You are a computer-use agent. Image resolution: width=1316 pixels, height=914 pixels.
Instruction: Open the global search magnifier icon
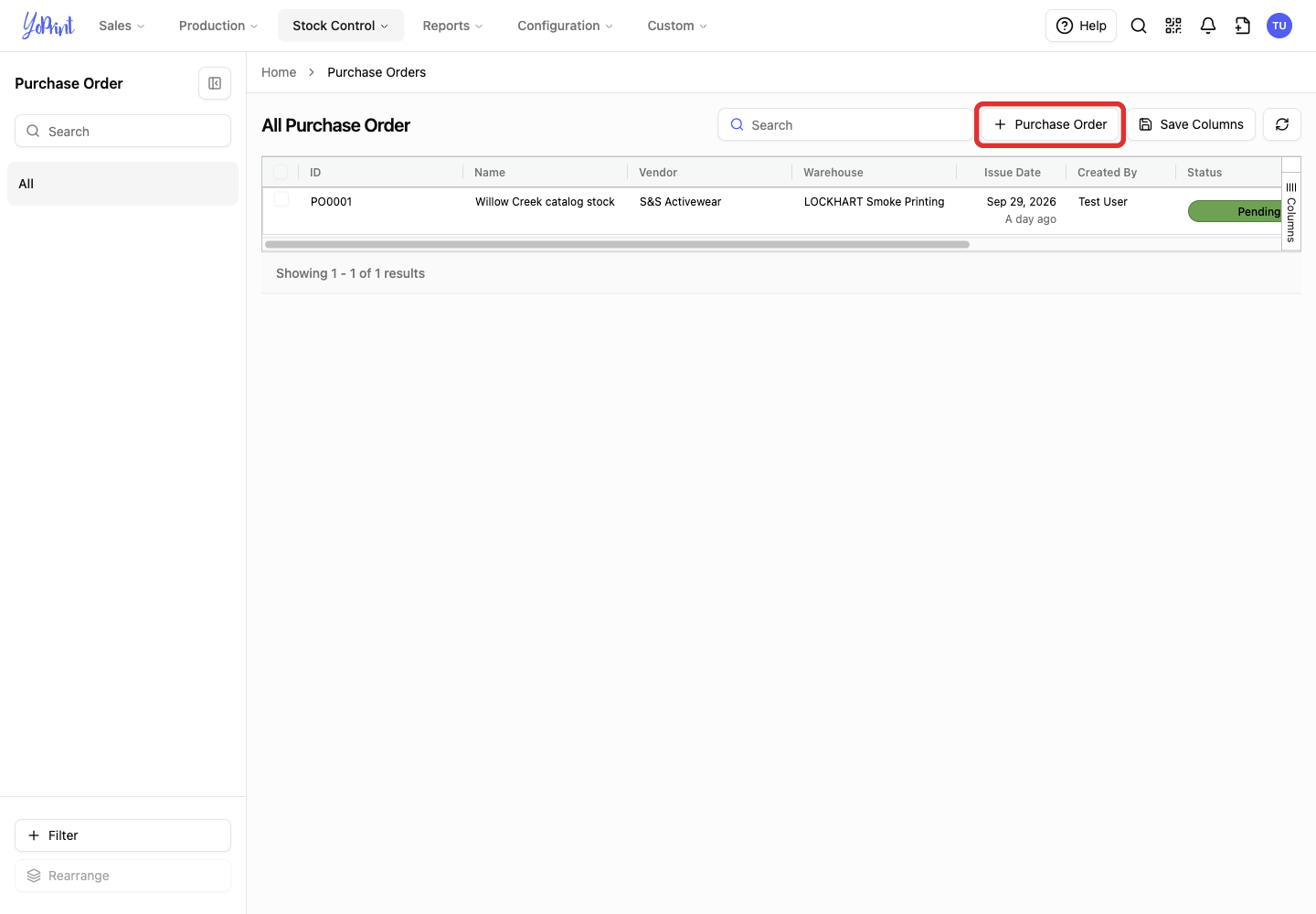1139,26
